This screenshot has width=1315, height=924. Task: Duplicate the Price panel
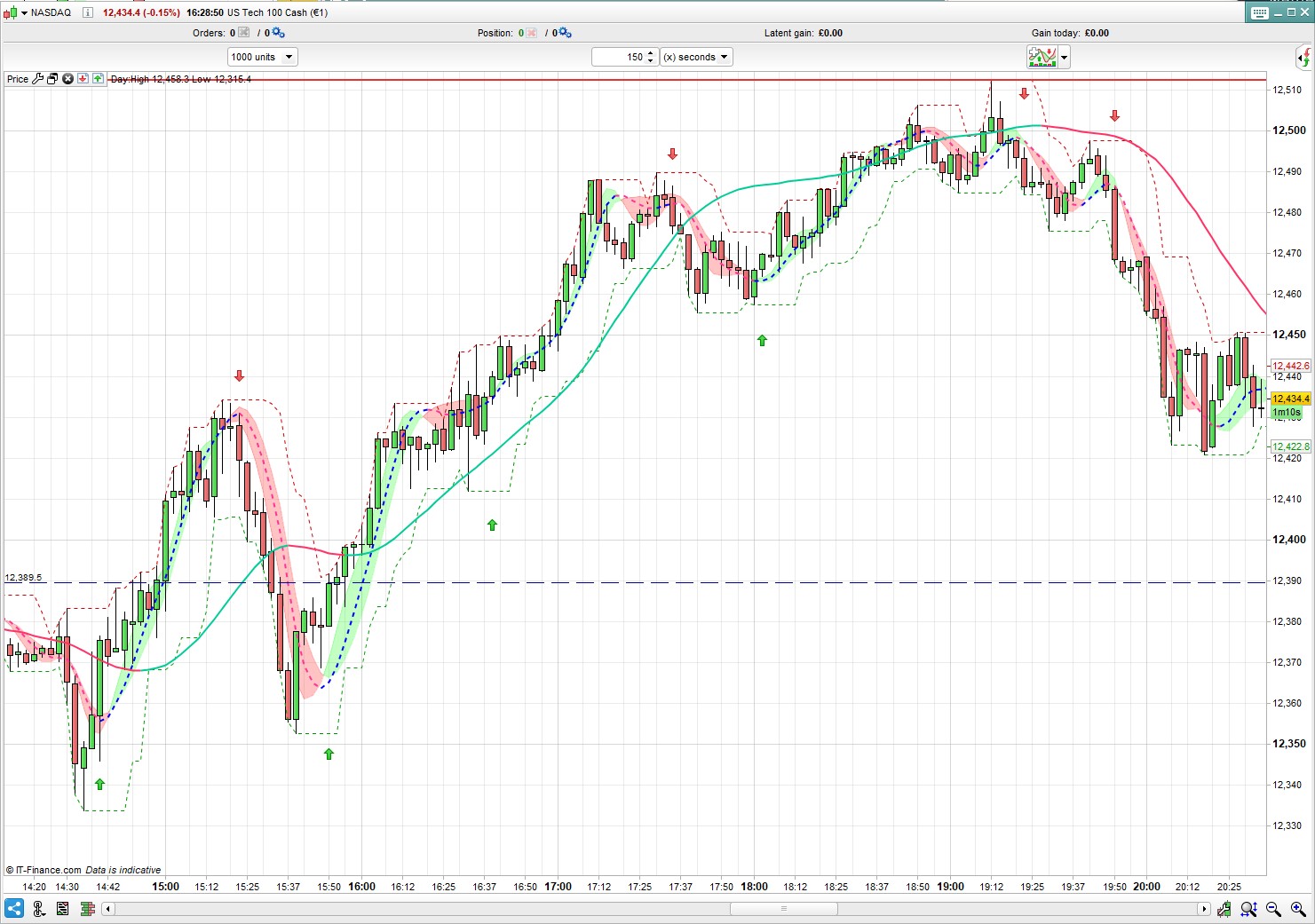52,79
